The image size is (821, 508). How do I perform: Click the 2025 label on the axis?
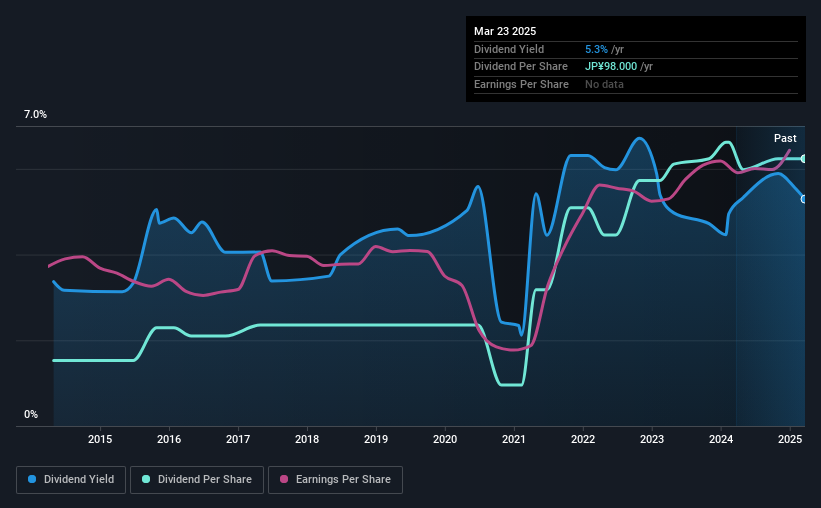[790, 439]
